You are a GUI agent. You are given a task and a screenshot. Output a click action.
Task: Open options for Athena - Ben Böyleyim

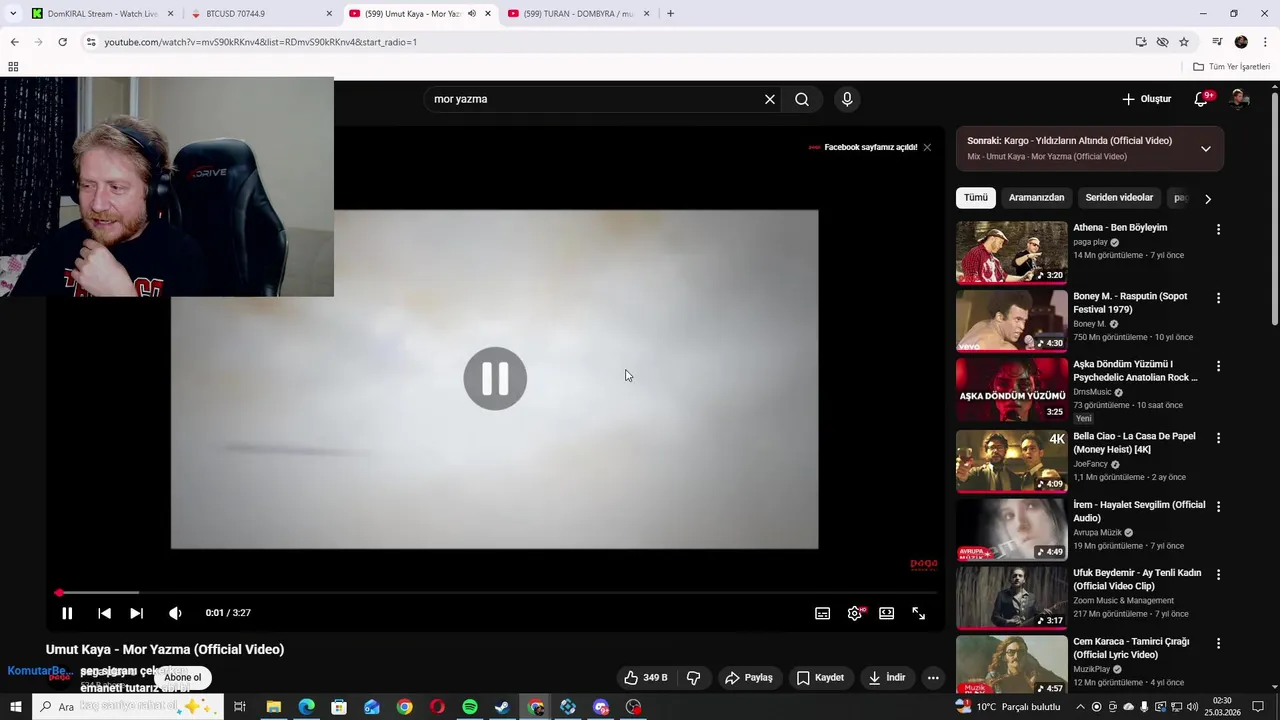point(1218,229)
